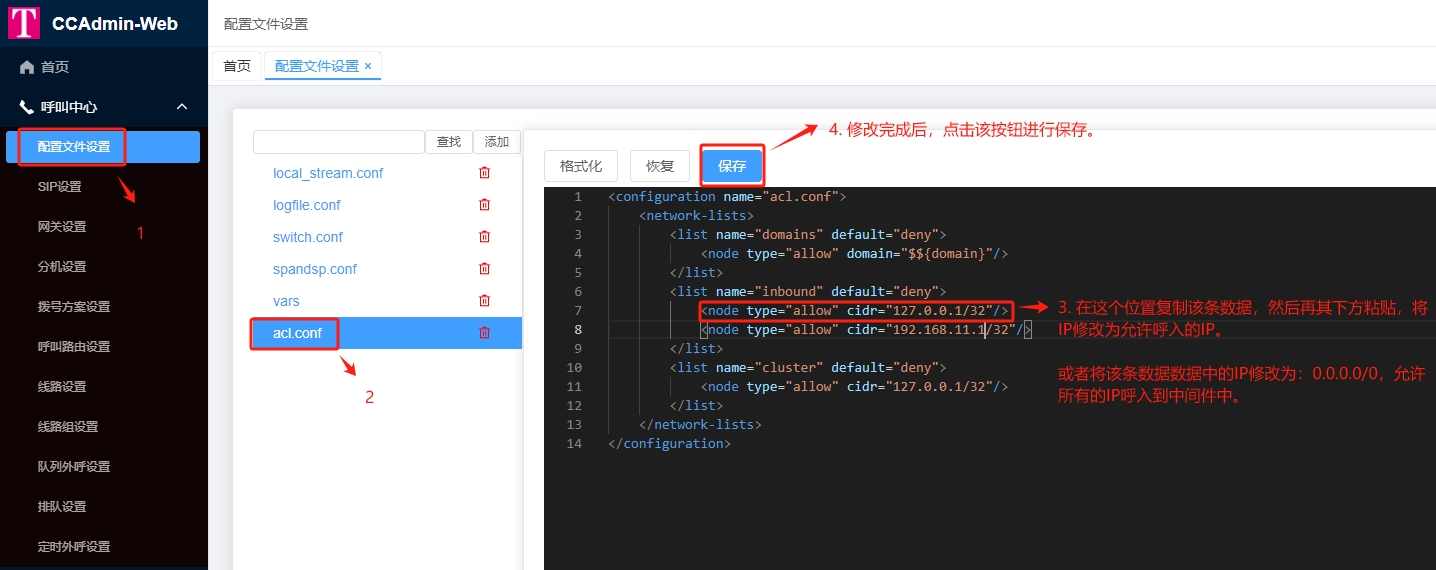Screen dimensions: 1436x570
Task: Go to 网关设置 menu item
Action: pos(62,227)
